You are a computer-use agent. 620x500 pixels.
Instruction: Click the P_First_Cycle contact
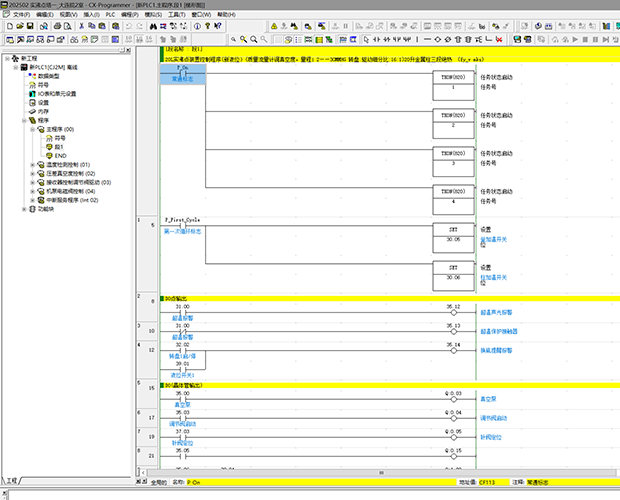[x=182, y=226]
